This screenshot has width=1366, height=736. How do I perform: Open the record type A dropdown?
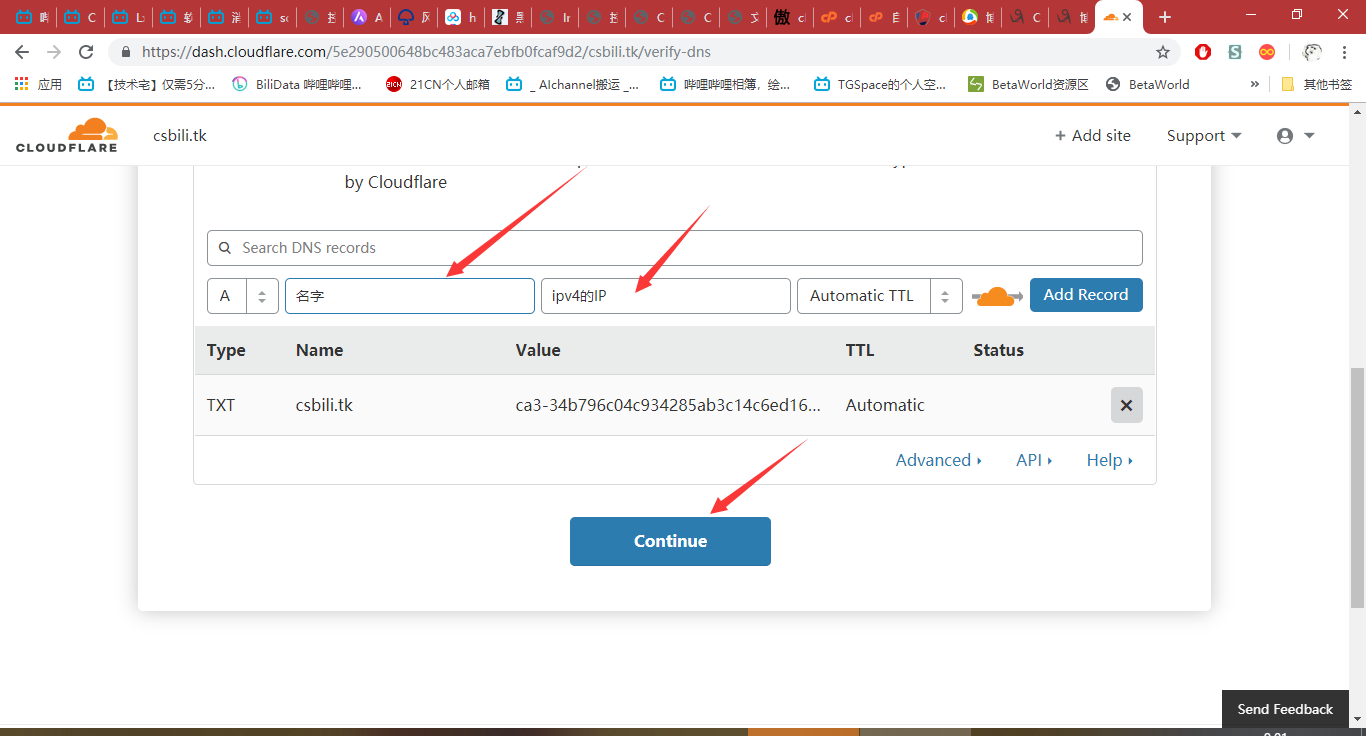tap(242, 296)
